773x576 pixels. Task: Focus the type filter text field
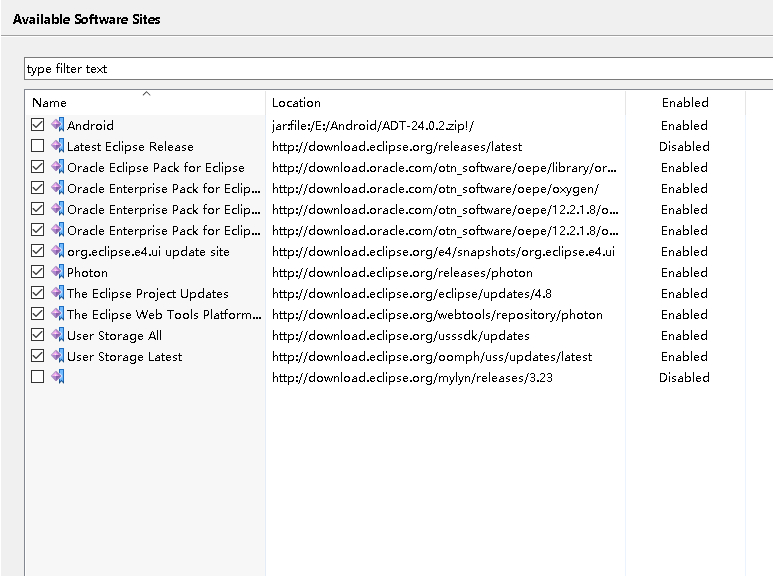click(x=398, y=69)
